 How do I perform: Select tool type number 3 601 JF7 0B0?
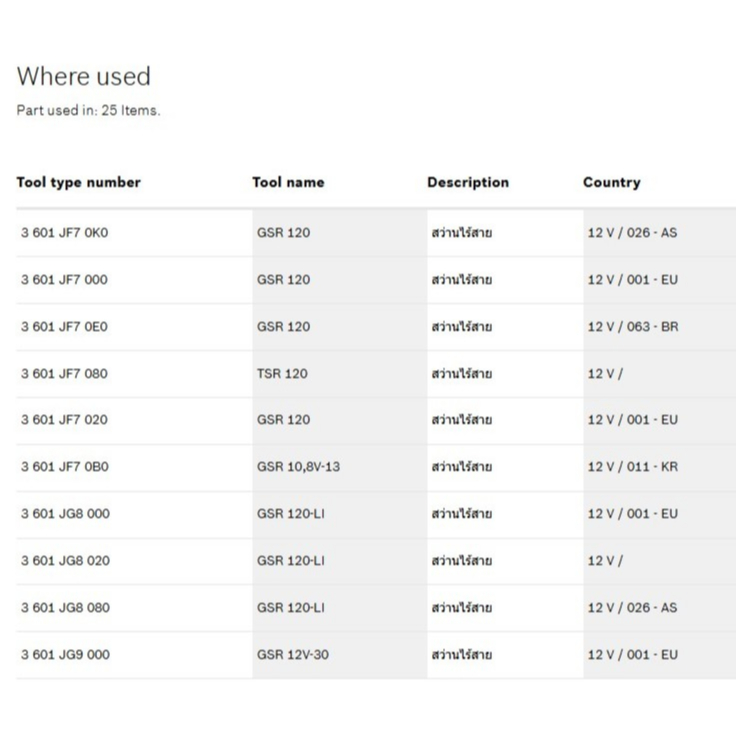[65, 467]
